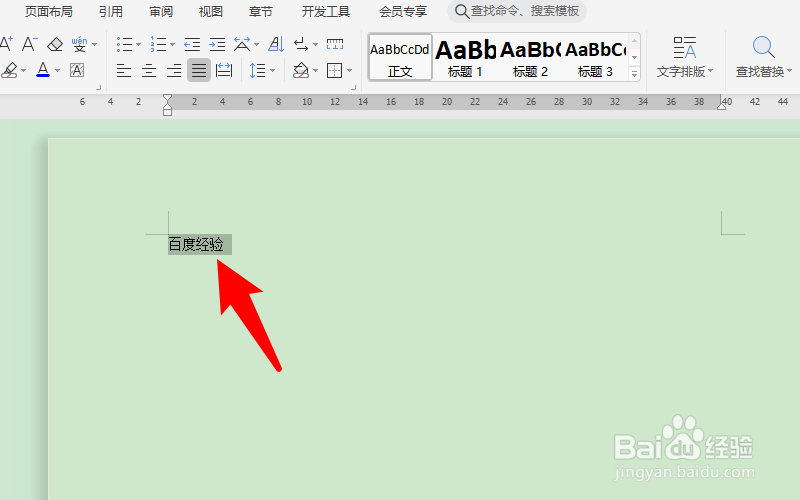Toggle the character shading icon
Image resolution: width=800 pixels, height=500 pixels.
click(77, 70)
